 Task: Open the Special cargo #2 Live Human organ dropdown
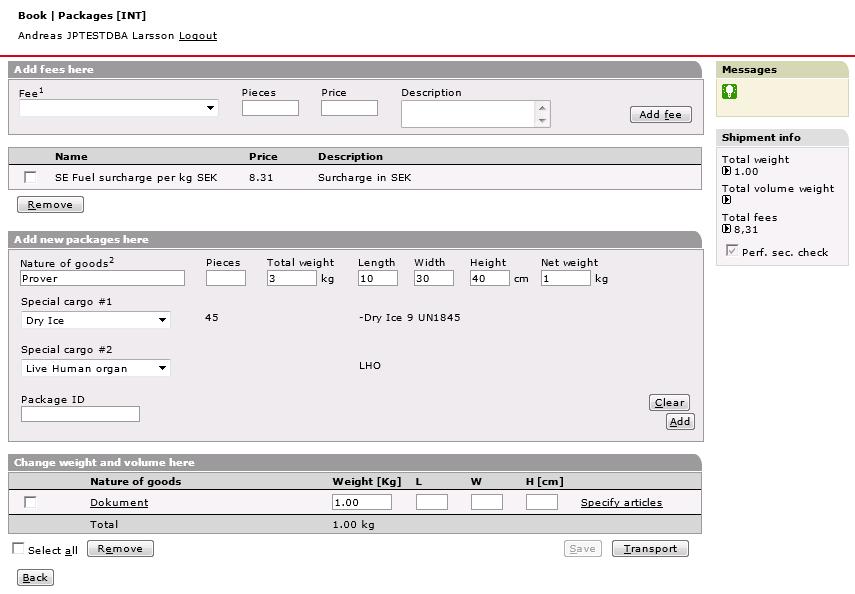[x=95, y=368]
